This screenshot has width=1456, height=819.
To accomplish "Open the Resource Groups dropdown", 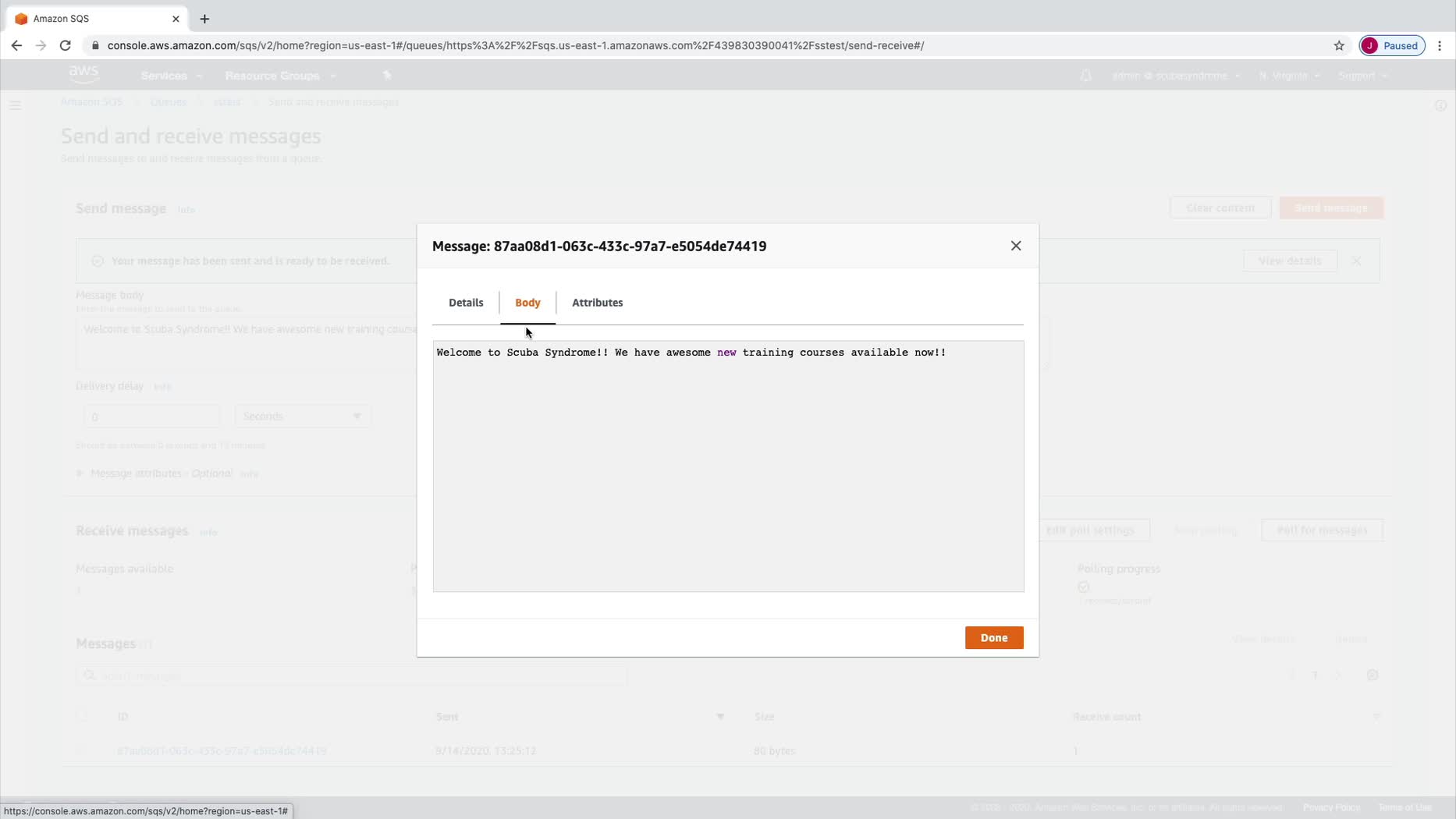I will click(x=280, y=76).
